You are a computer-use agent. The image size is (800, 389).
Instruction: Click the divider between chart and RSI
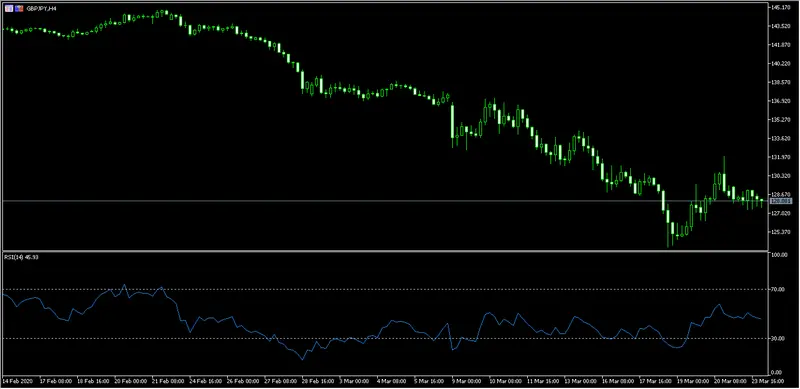coord(384,251)
